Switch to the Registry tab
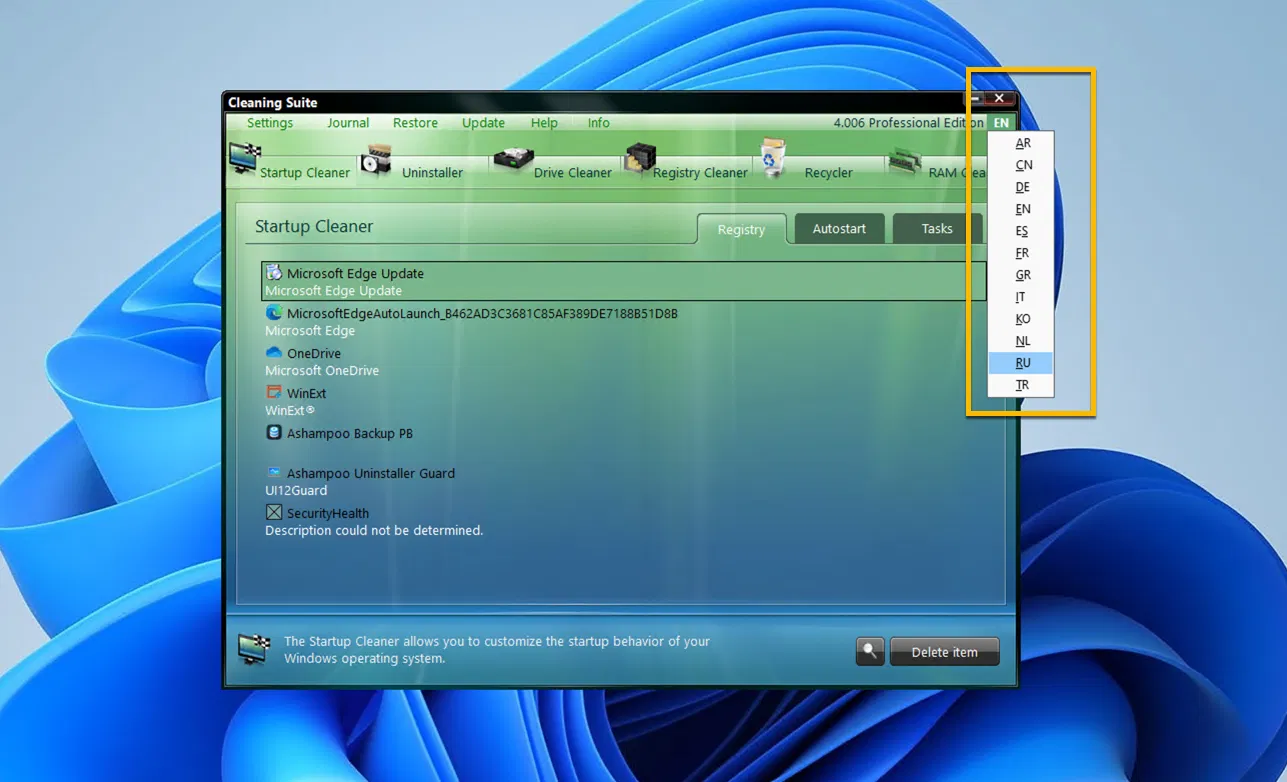Screen dimensions: 1287x782 741,229
